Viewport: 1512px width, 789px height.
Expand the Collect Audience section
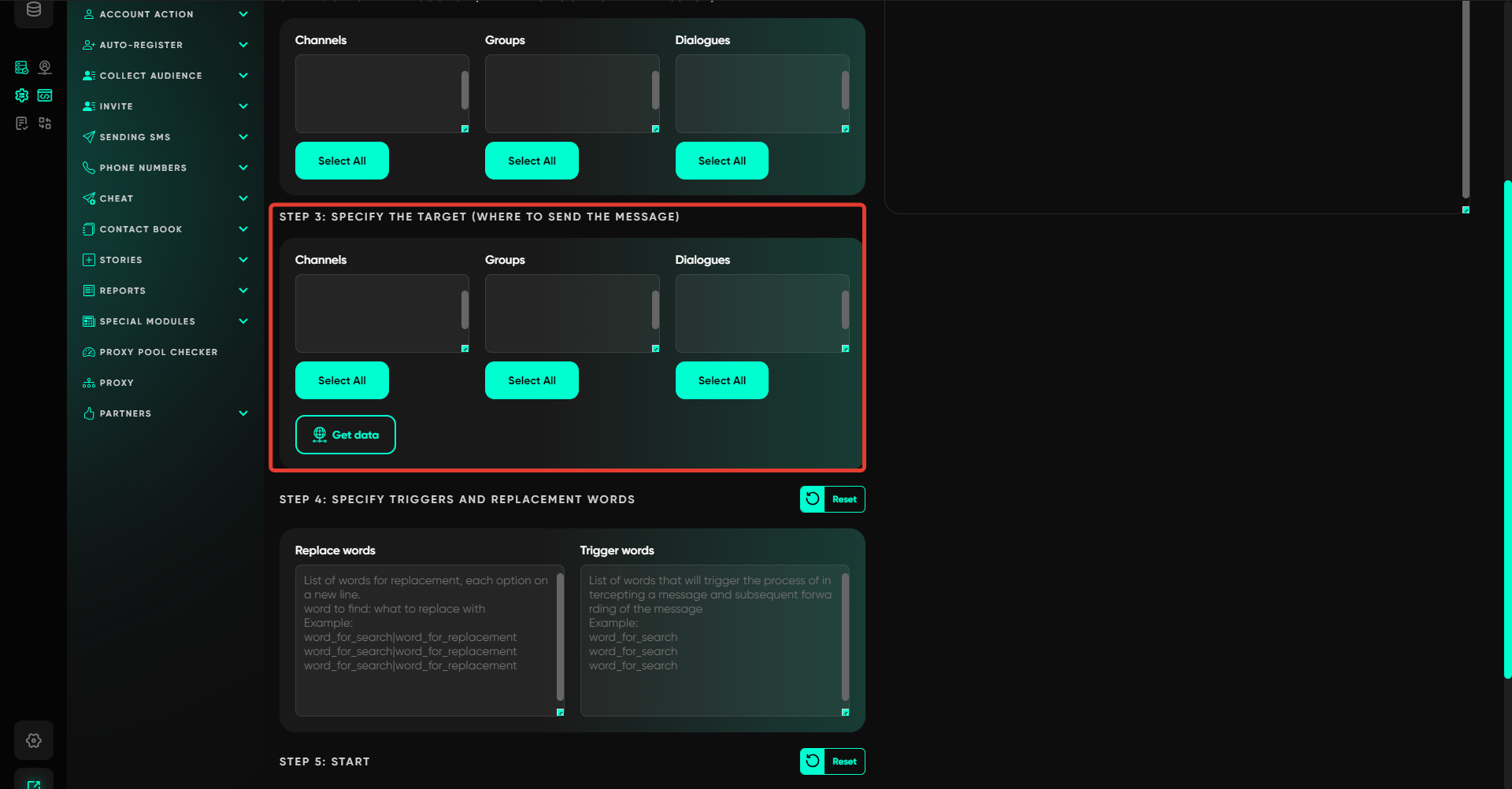point(243,76)
